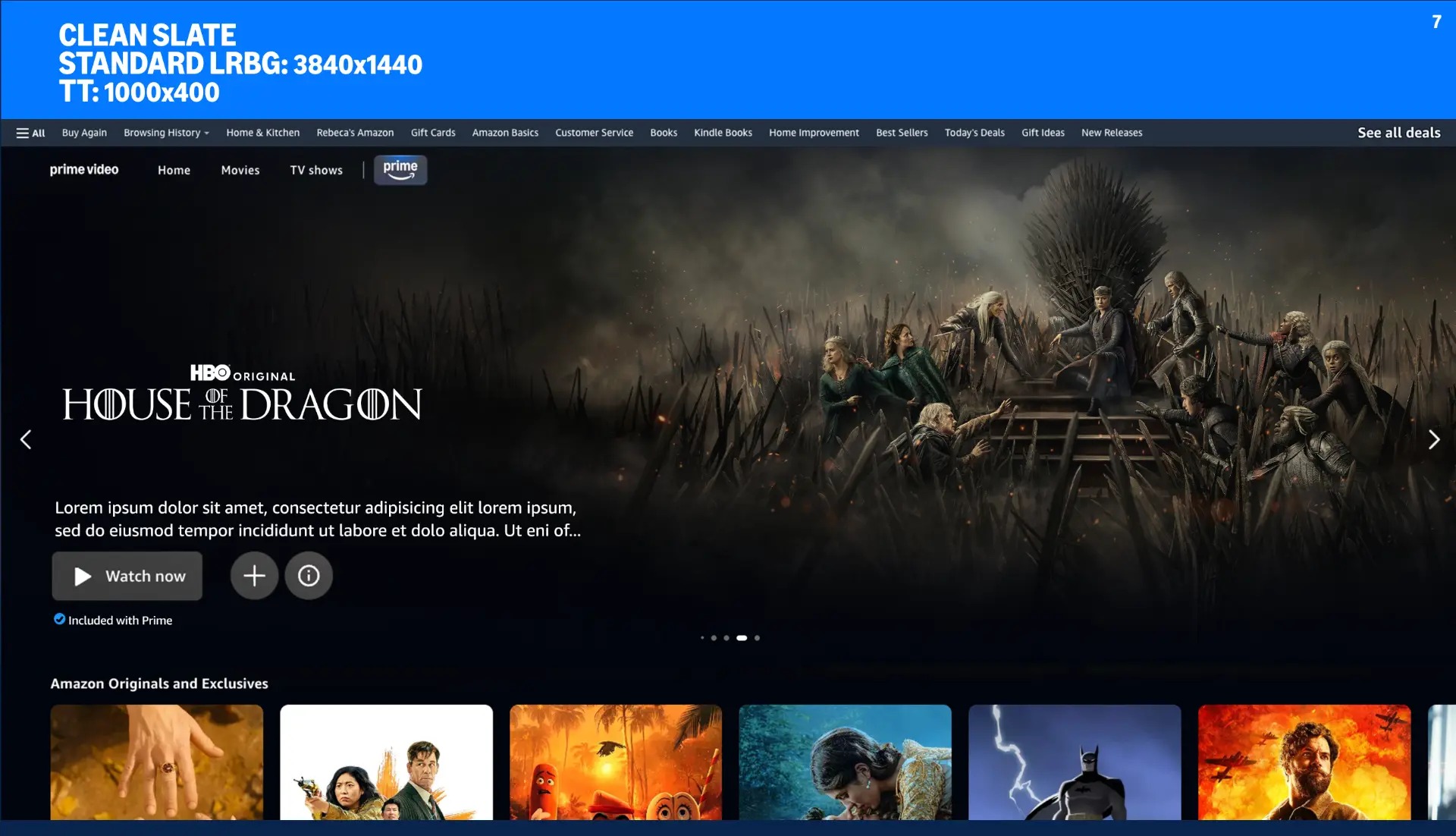Click Amazon Originals and Exclusives heading
This screenshot has width=1456, height=836.
click(x=159, y=684)
